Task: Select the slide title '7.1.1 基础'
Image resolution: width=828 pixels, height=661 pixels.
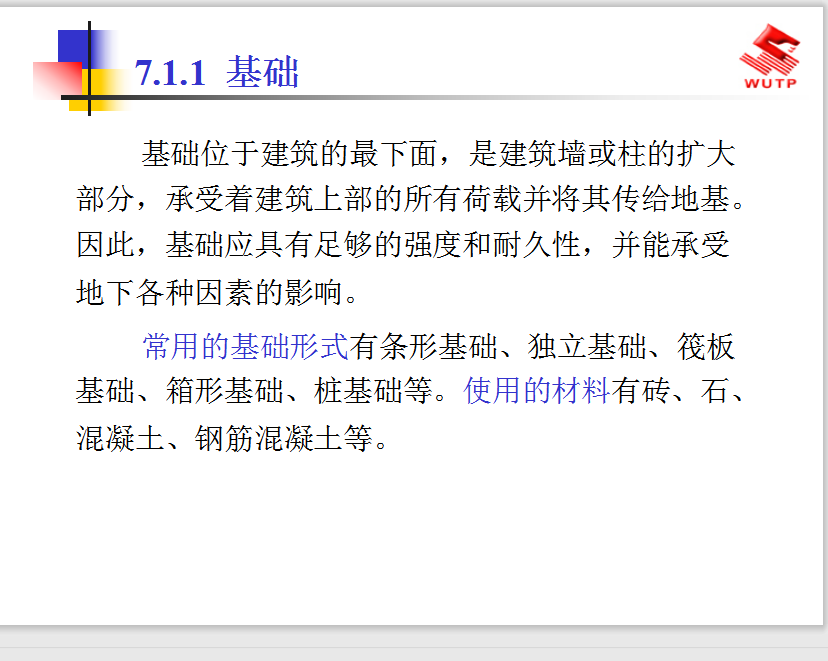Action: (217, 72)
